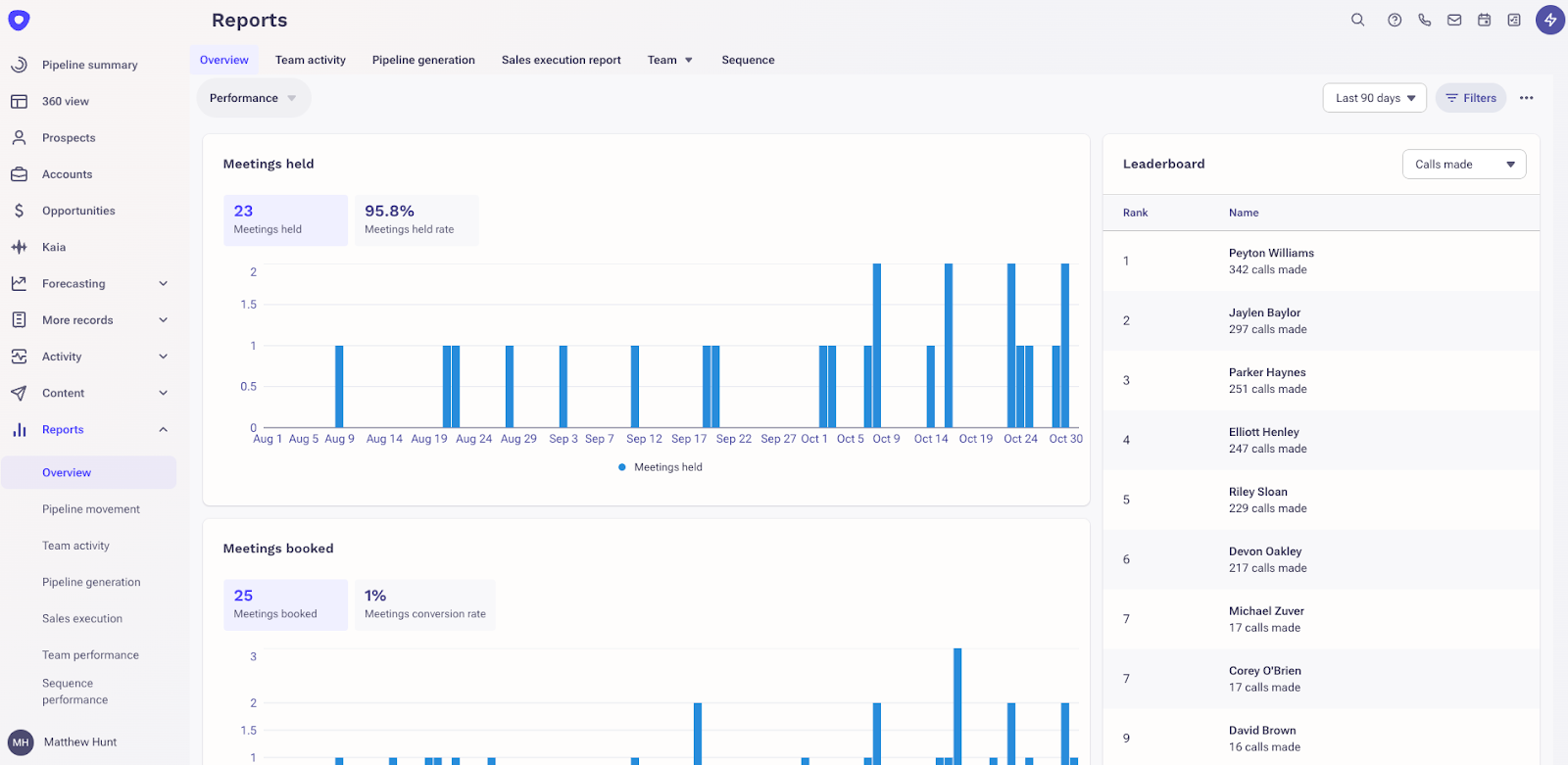Select the 25 Meetings booked metric card
The height and width of the screenshot is (765, 1568).
click(x=285, y=604)
